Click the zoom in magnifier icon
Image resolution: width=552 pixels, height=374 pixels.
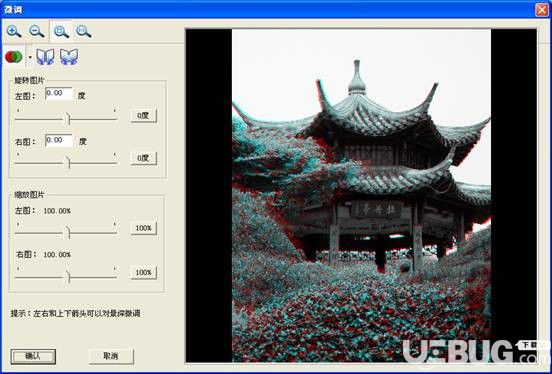pyautogui.click(x=14, y=31)
